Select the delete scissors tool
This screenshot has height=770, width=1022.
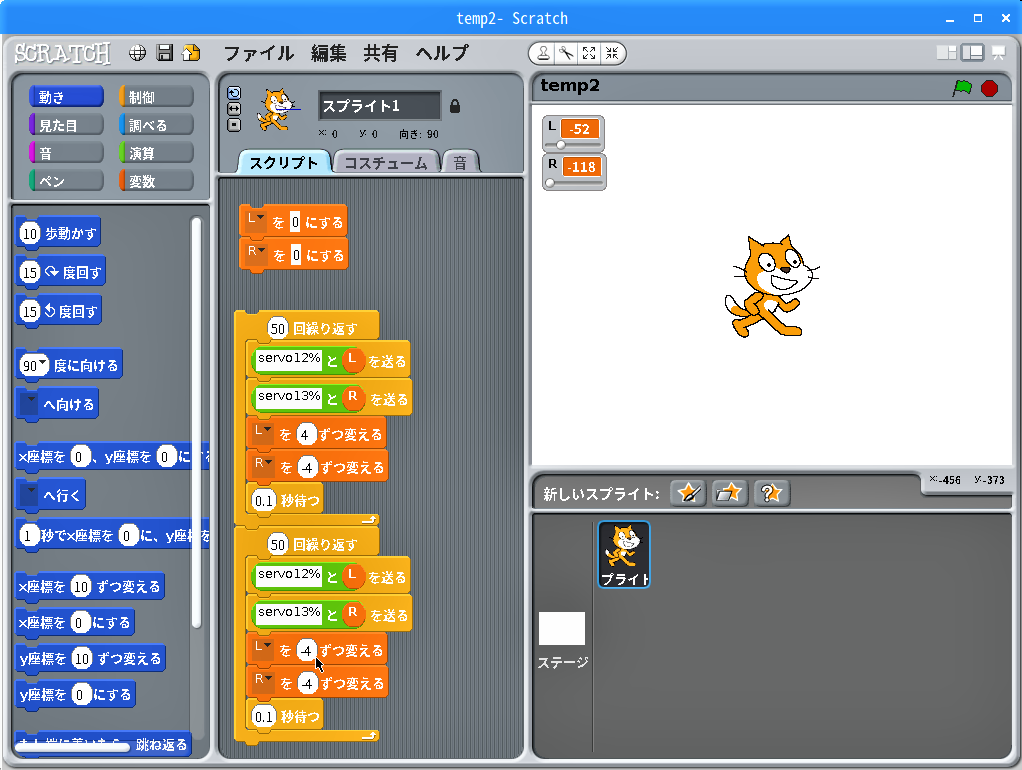pos(566,53)
